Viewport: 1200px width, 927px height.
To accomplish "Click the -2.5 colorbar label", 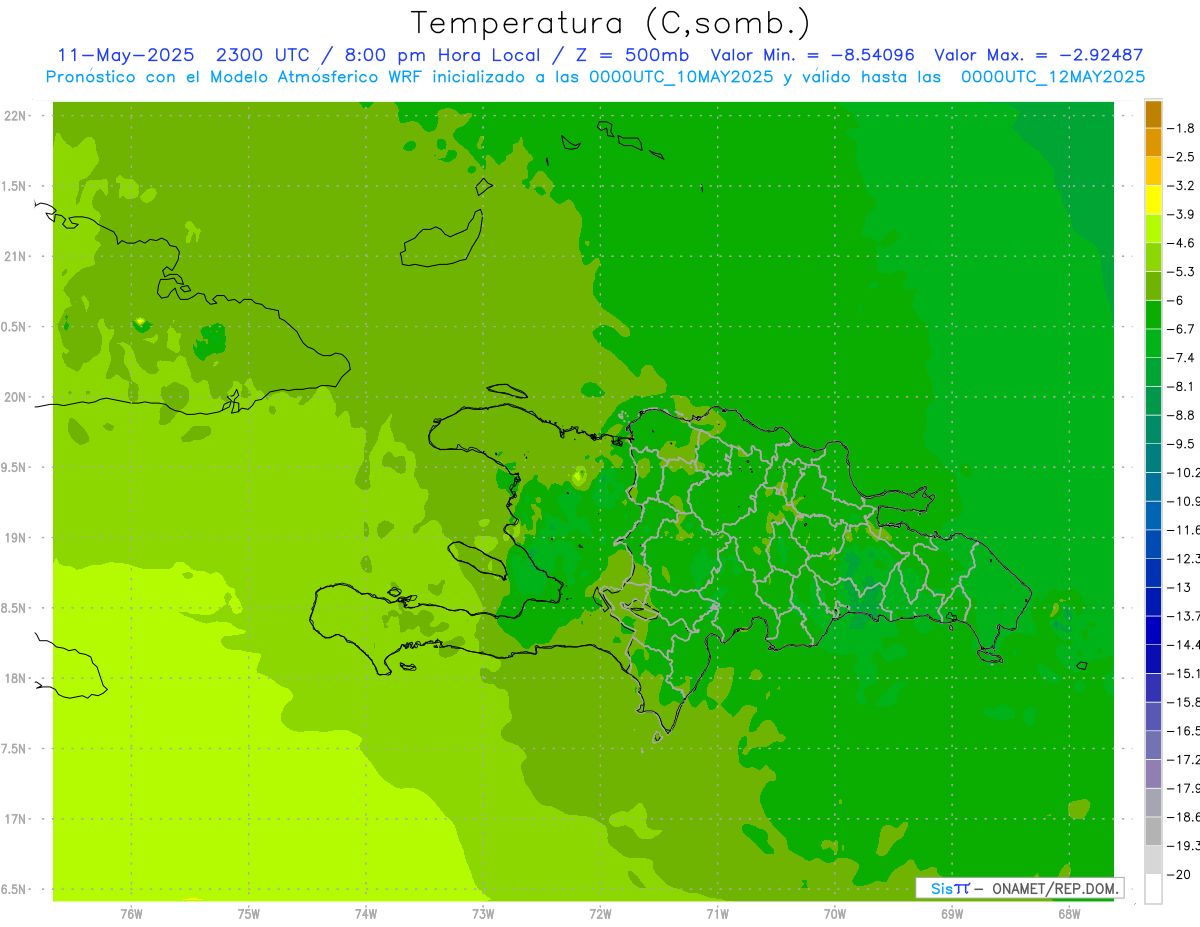I will coord(1182,157).
